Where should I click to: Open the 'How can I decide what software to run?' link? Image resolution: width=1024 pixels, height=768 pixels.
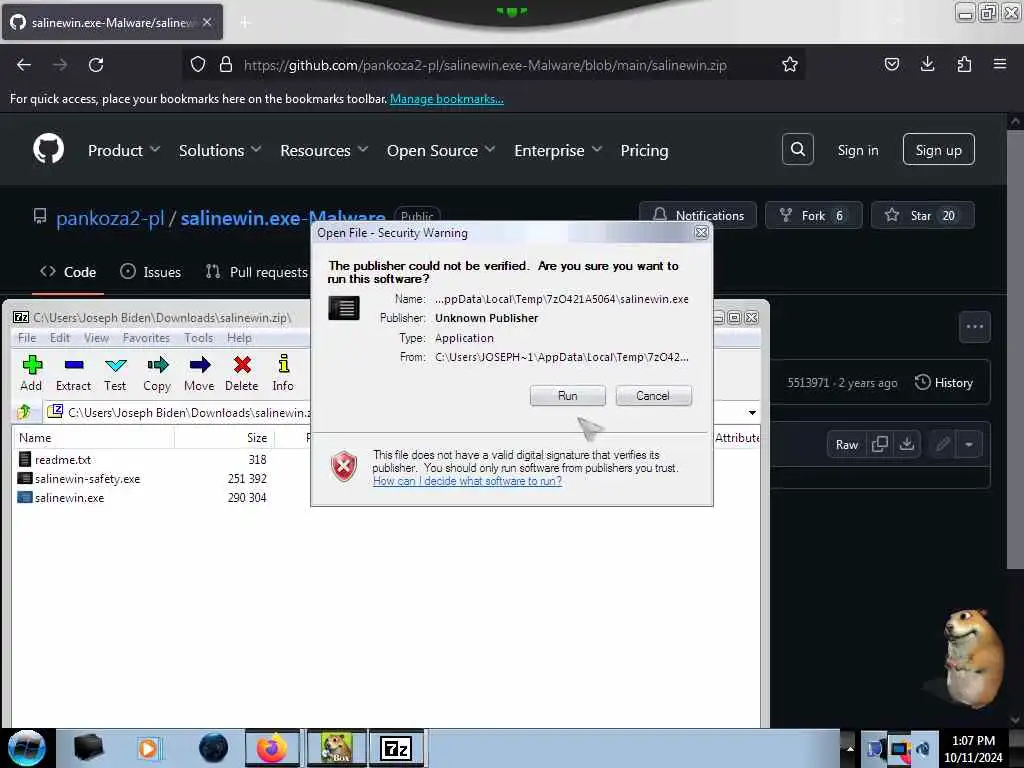point(467,481)
